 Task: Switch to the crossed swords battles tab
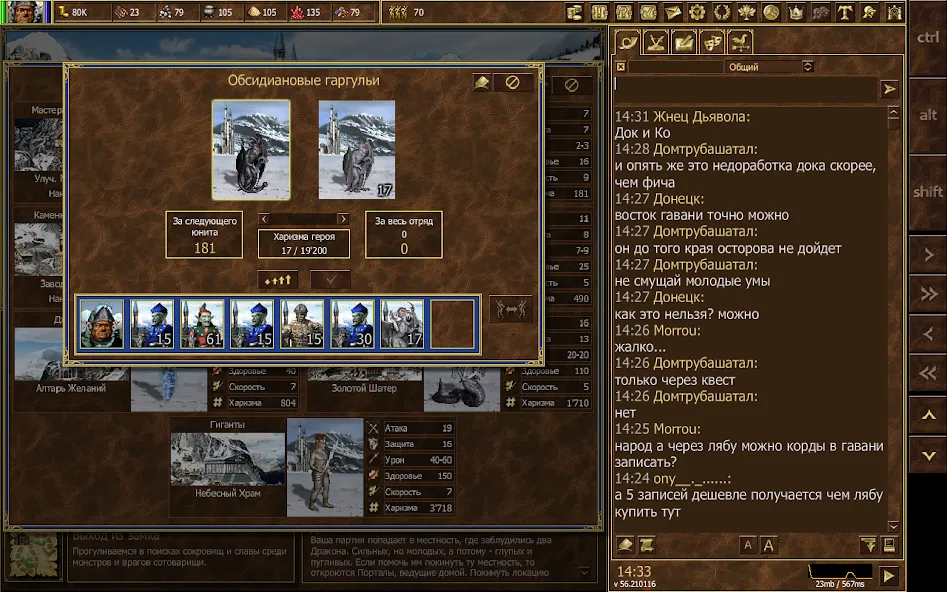655,41
